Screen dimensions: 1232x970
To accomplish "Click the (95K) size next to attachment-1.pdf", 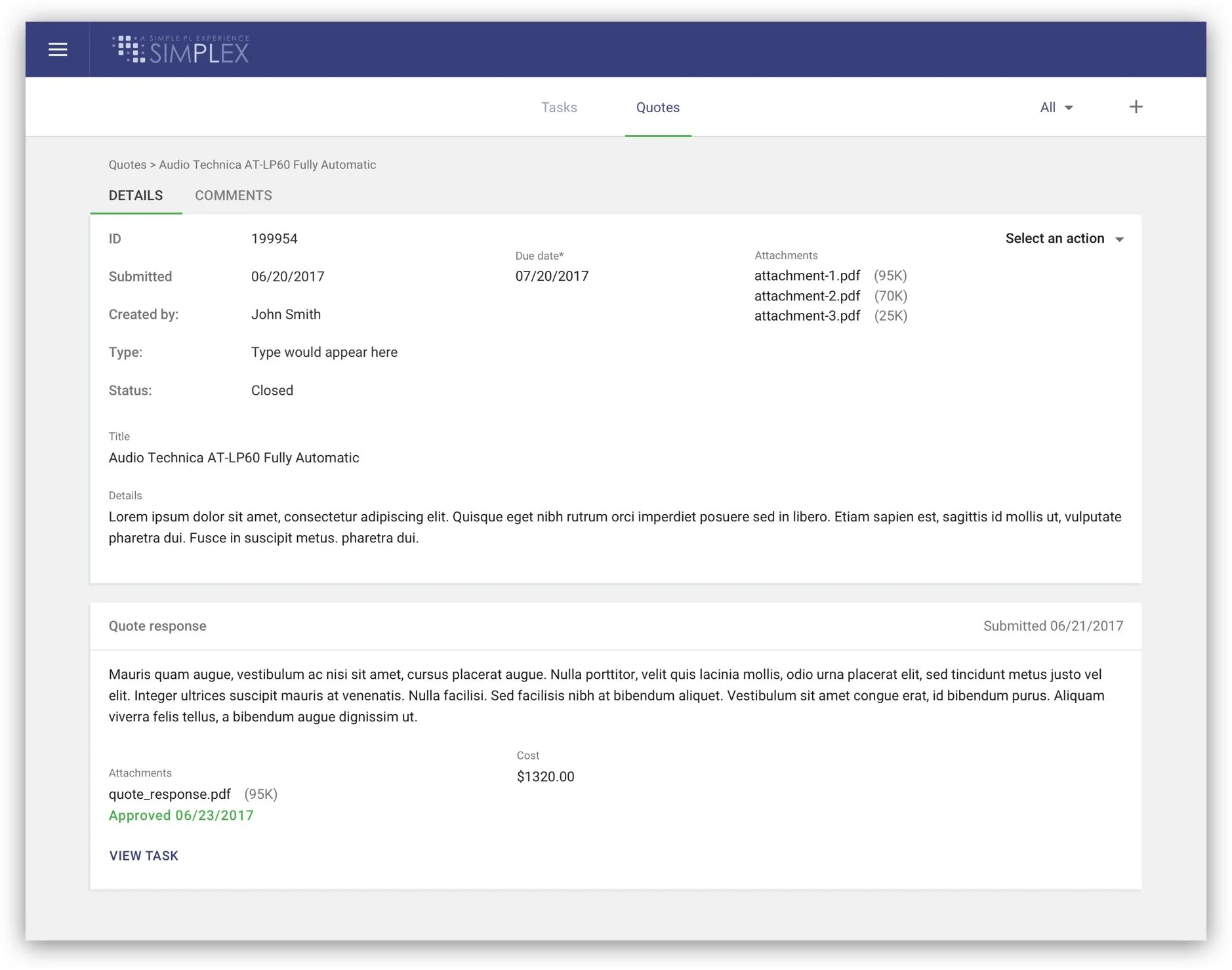I will pyautogui.click(x=890, y=275).
